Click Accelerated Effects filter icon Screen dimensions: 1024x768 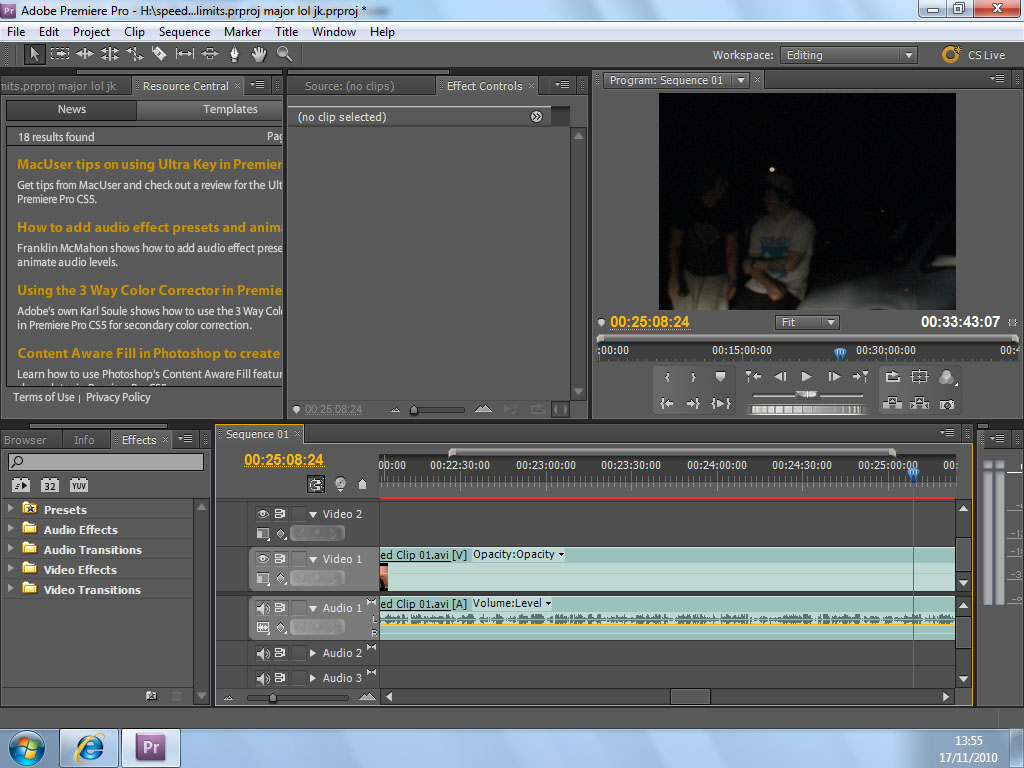21,485
